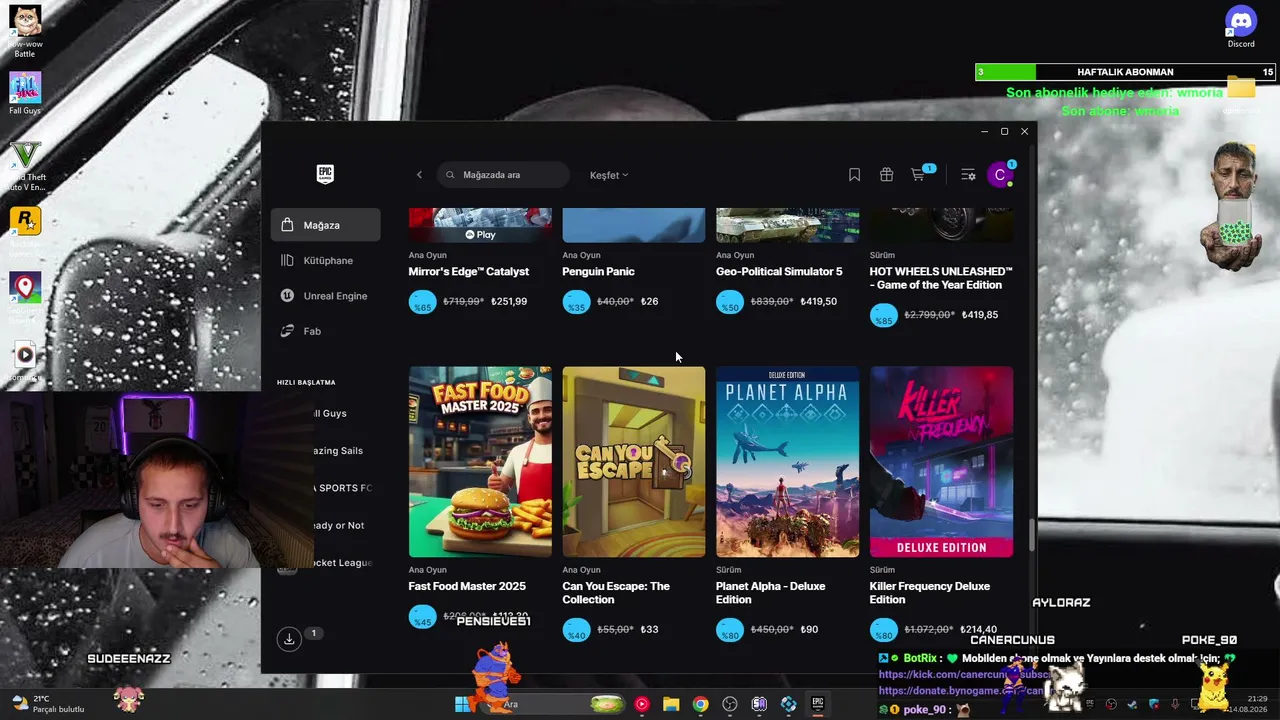The height and width of the screenshot is (720, 1280).
Task: Open the downloads icon in the sidebar
Action: click(x=289, y=639)
